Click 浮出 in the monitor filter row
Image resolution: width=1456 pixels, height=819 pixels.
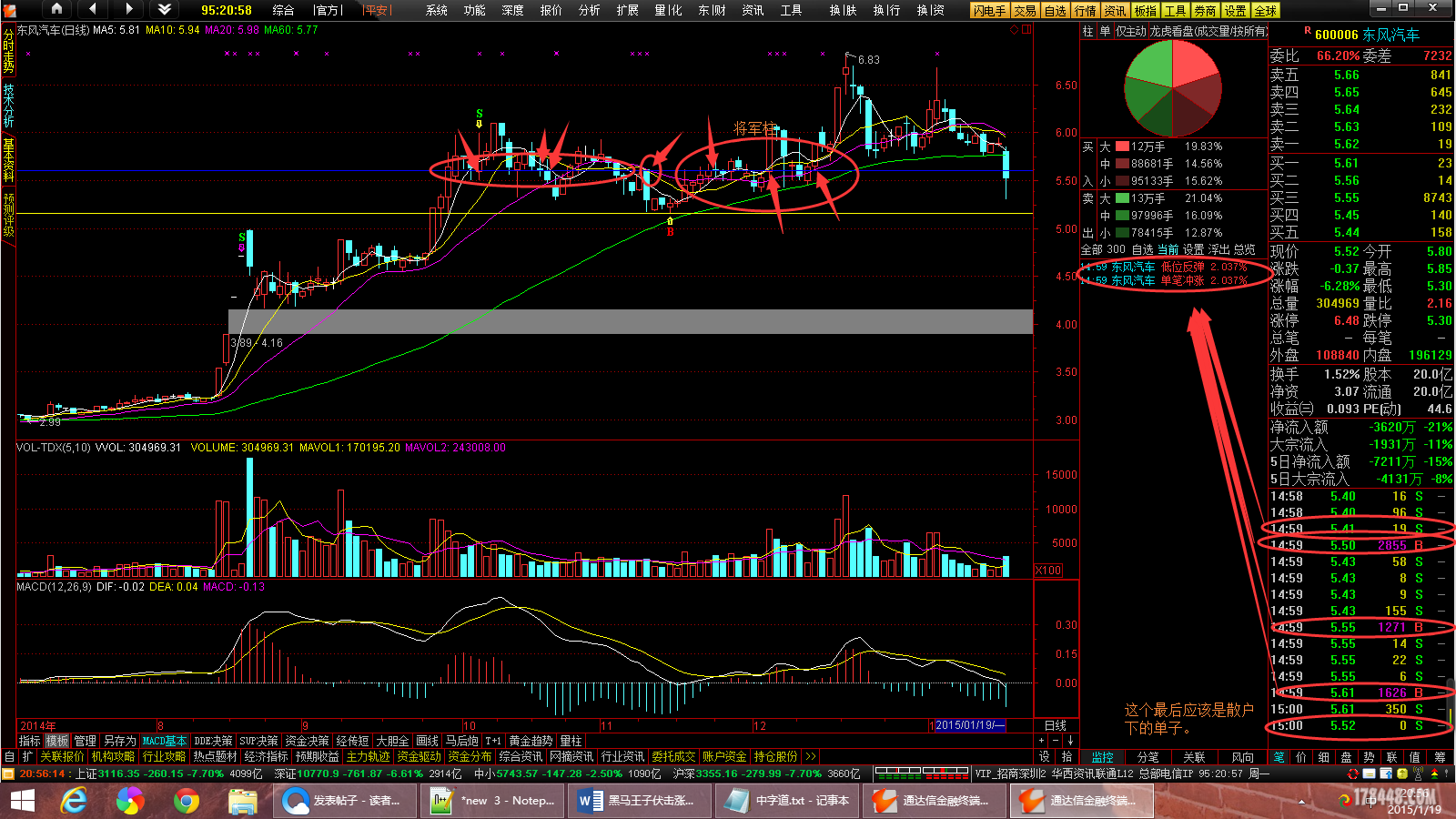coord(1218,249)
